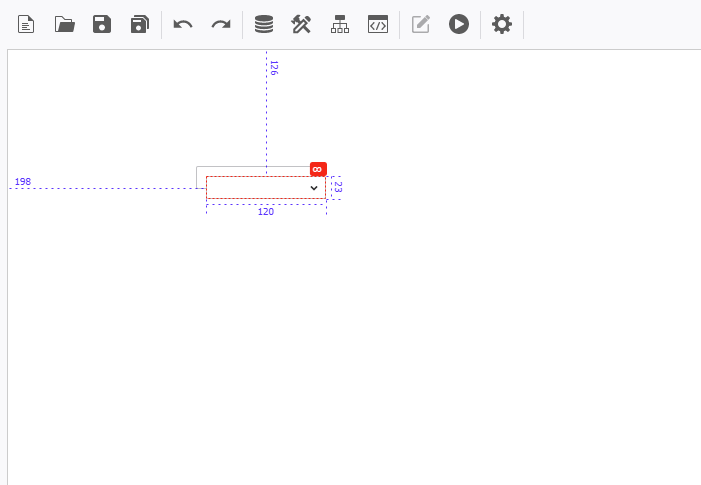
Task: Undo the last action
Action: pyautogui.click(x=183, y=24)
